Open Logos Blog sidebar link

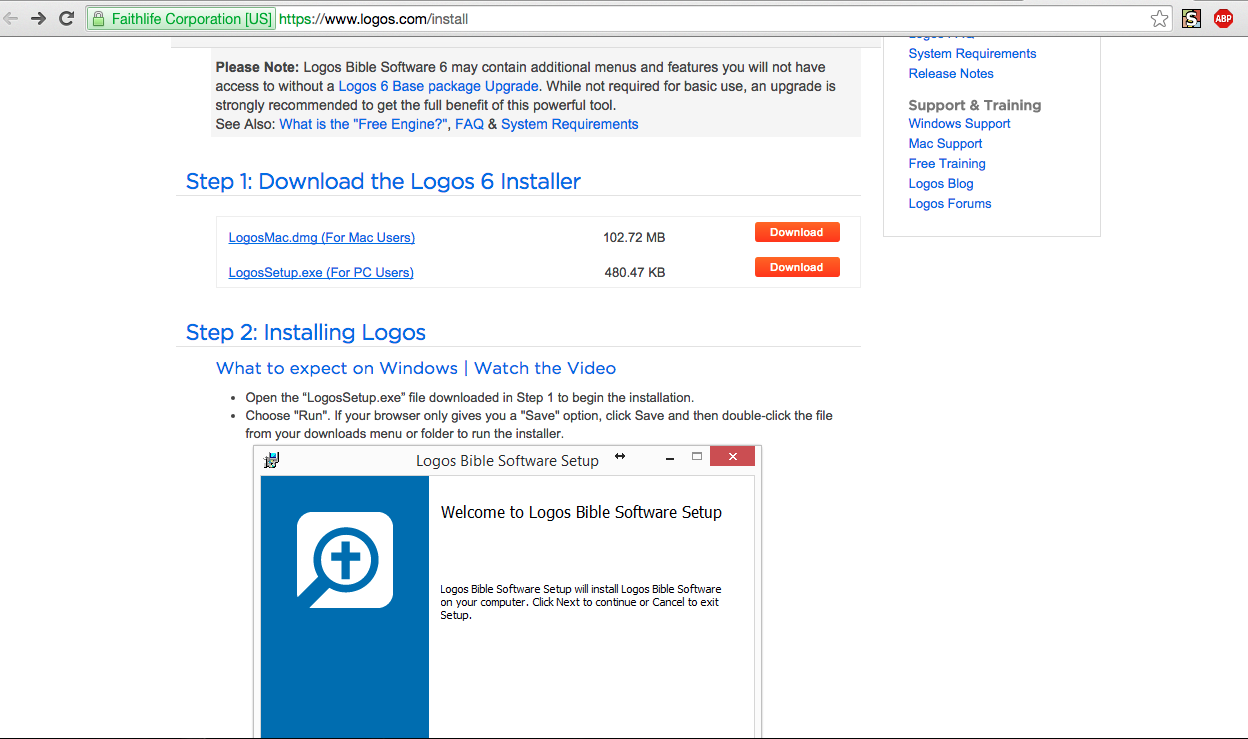tap(941, 183)
